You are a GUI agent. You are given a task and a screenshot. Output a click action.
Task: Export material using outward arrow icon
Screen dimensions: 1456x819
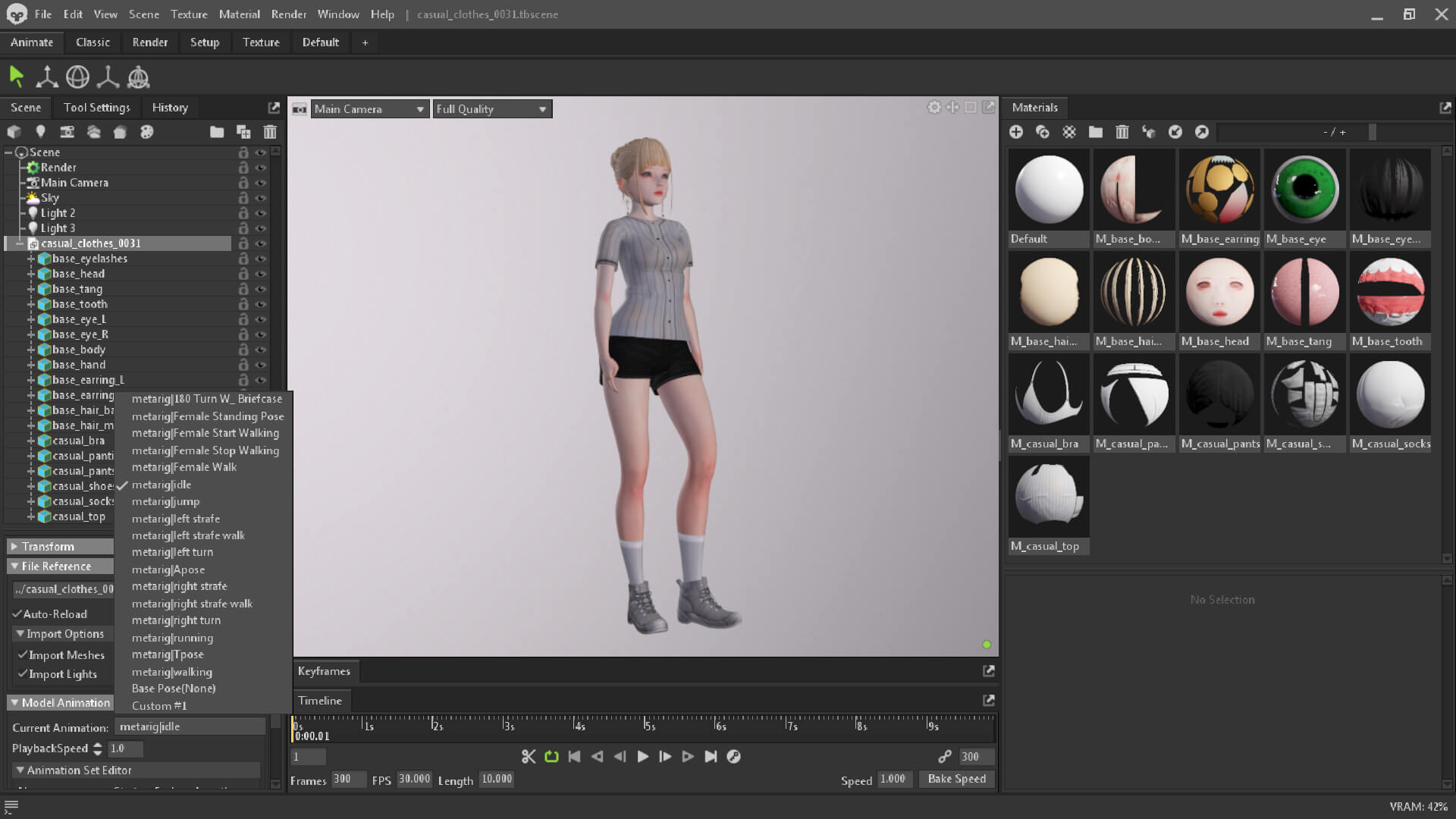[1202, 132]
